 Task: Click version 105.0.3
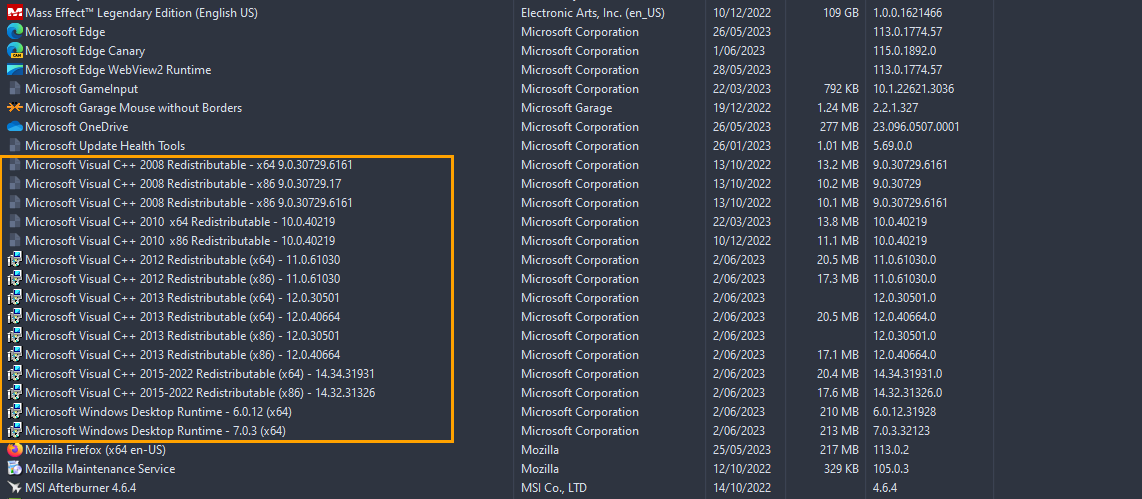click(891, 468)
